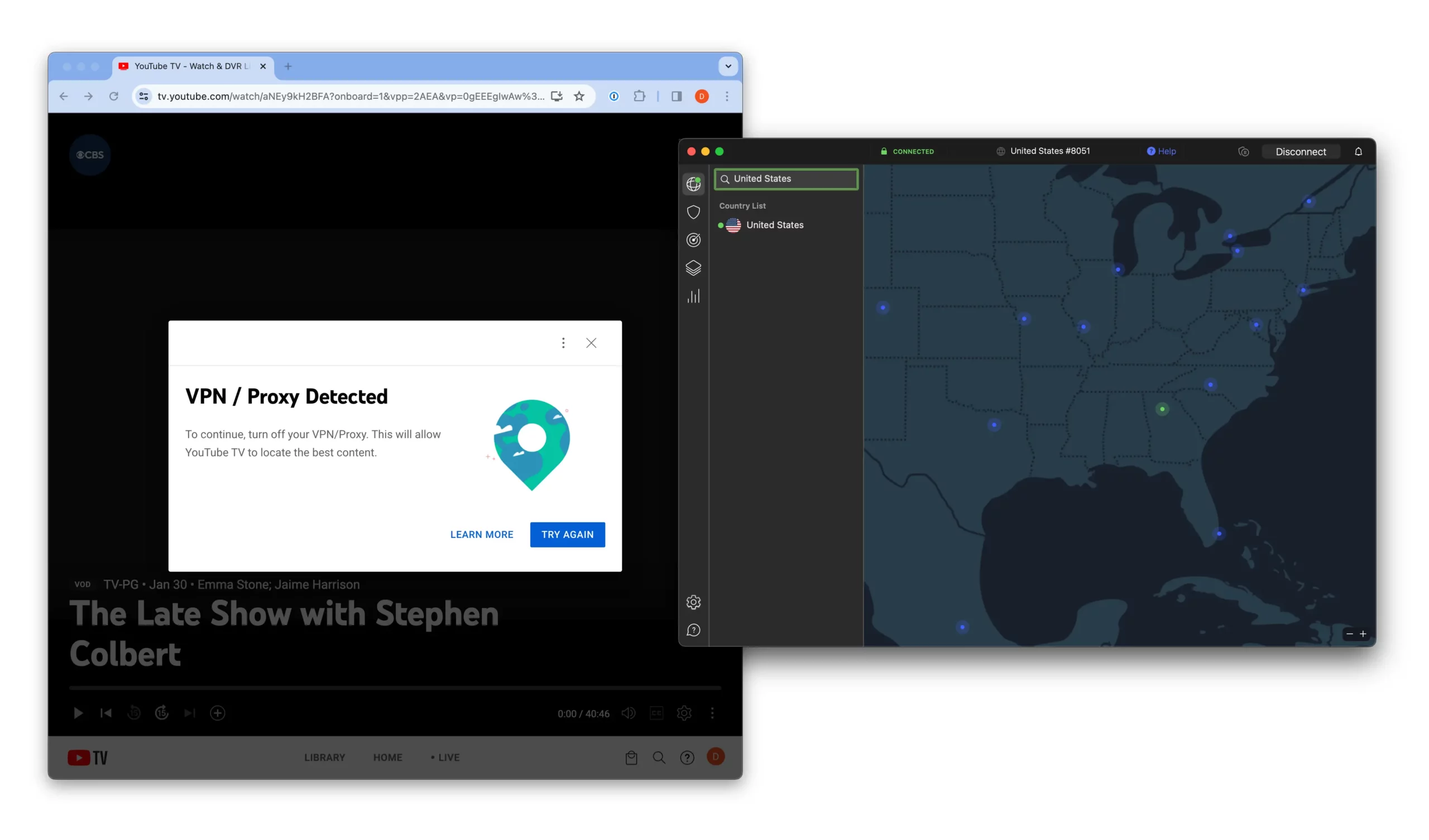Open the player settings gear
1429x840 pixels.
coord(684,713)
